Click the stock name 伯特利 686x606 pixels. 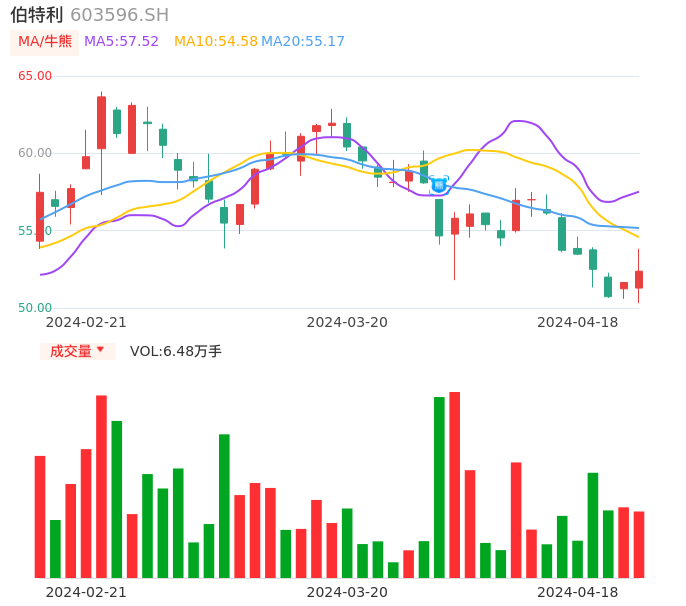click(x=37, y=15)
